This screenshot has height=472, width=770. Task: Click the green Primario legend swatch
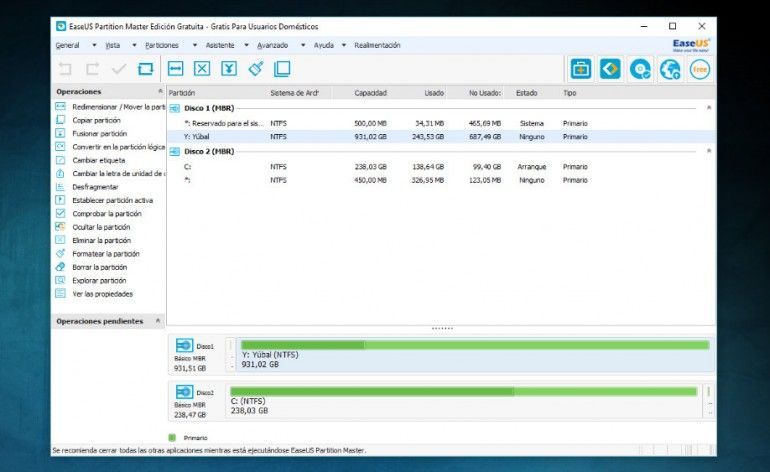(x=172, y=437)
